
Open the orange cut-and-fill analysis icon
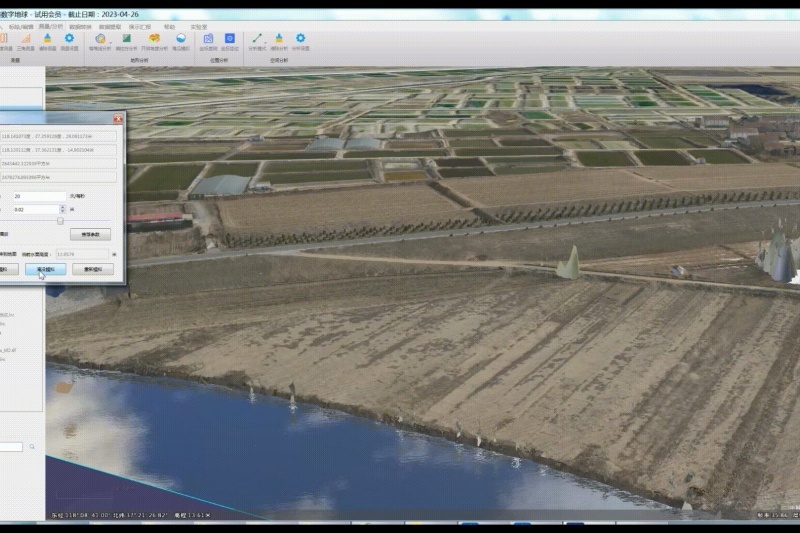pyautogui.click(x=154, y=40)
